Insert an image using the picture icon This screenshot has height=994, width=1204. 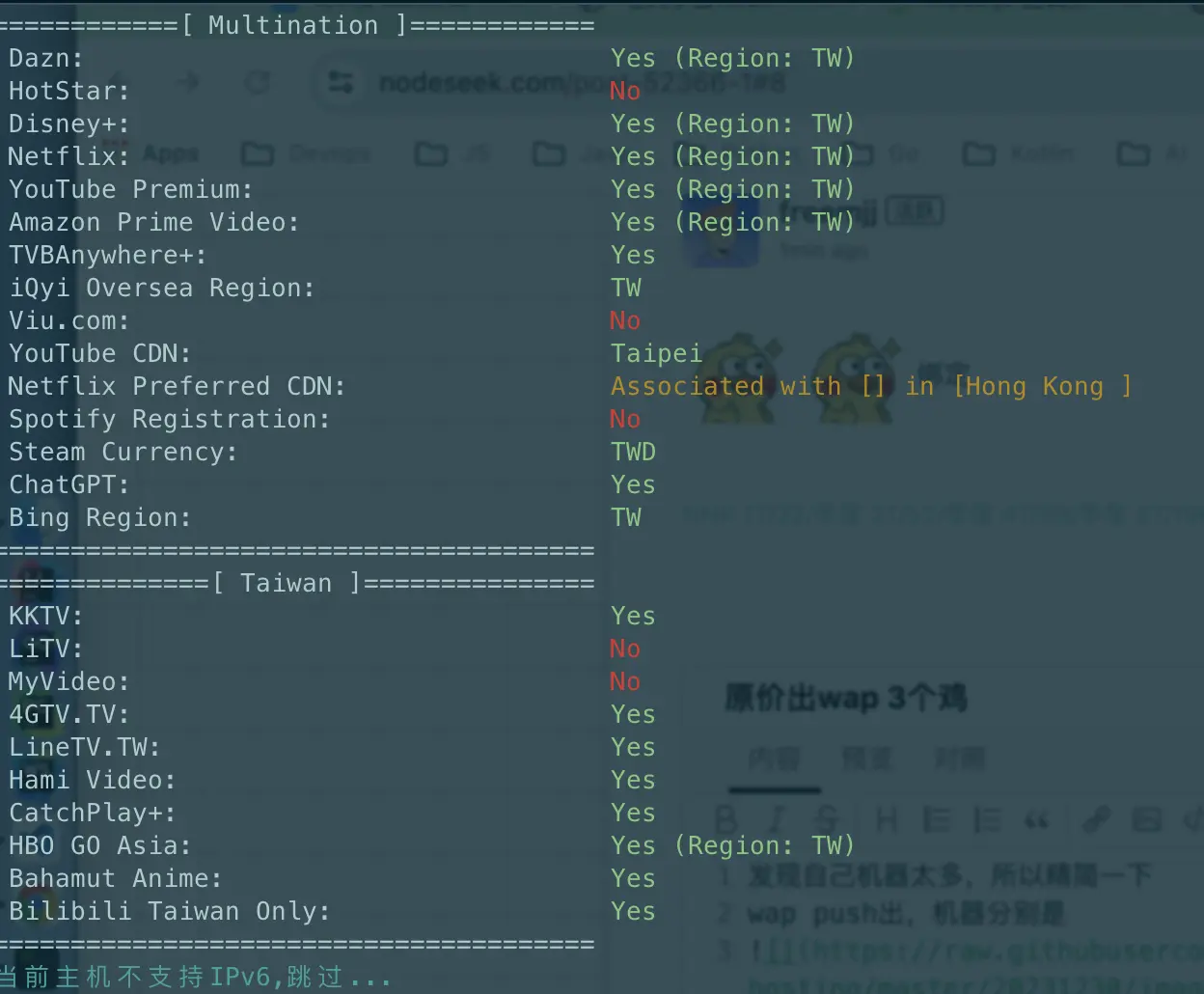pos(1146,820)
